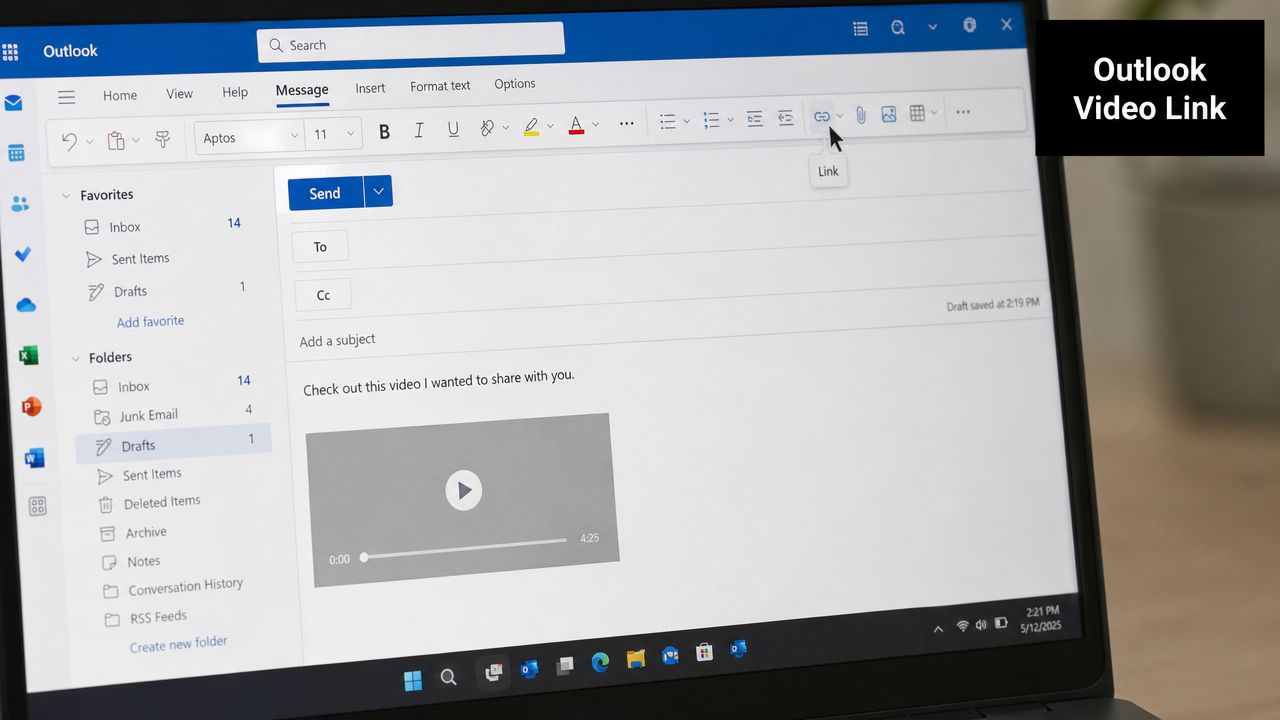The height and width of the screenshot is (720, 1280).
Task: Toggle the hamburger navigation pane button
Action: 66,97
